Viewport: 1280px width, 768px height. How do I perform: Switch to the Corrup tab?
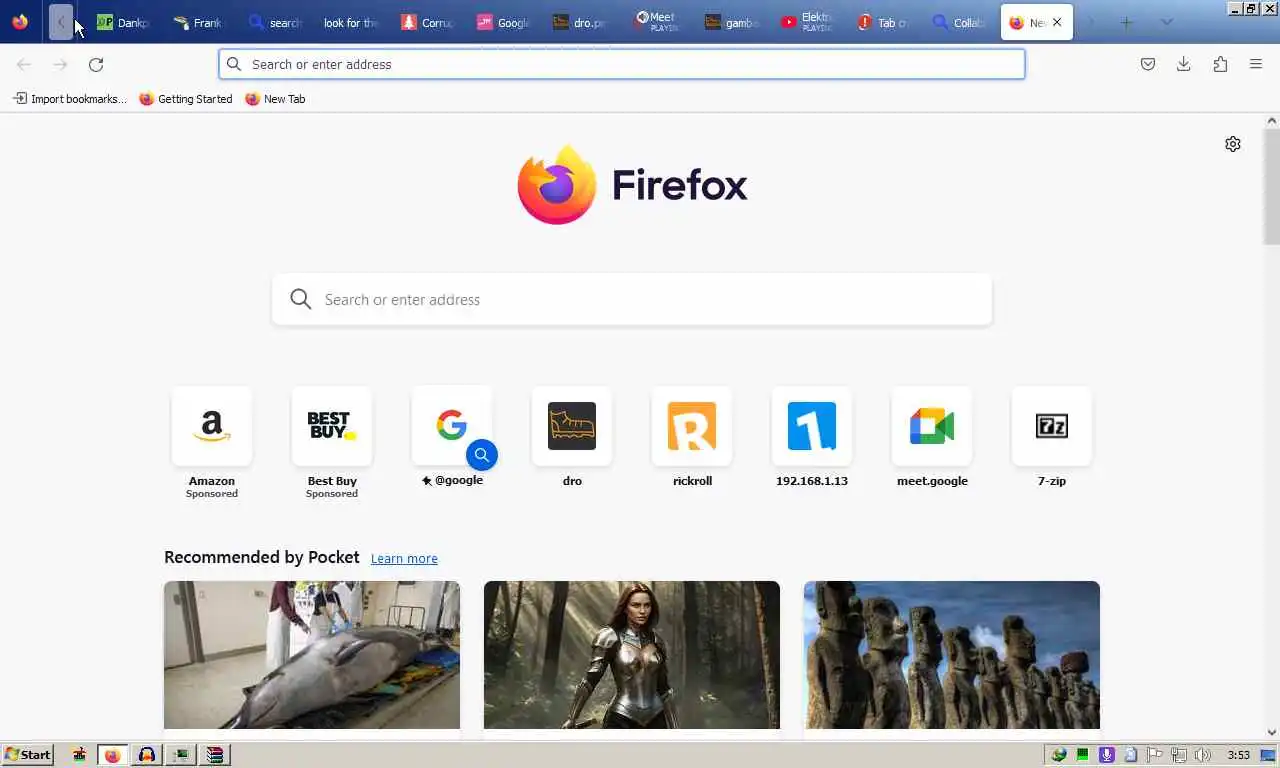click(426, 22)
